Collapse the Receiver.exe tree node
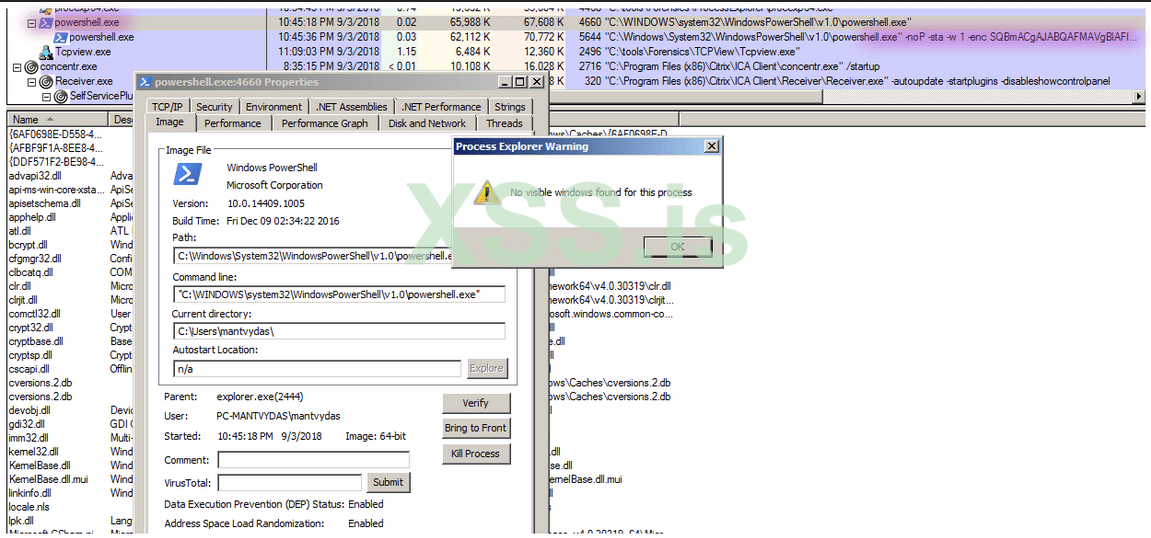 click(x=32, y=81)
